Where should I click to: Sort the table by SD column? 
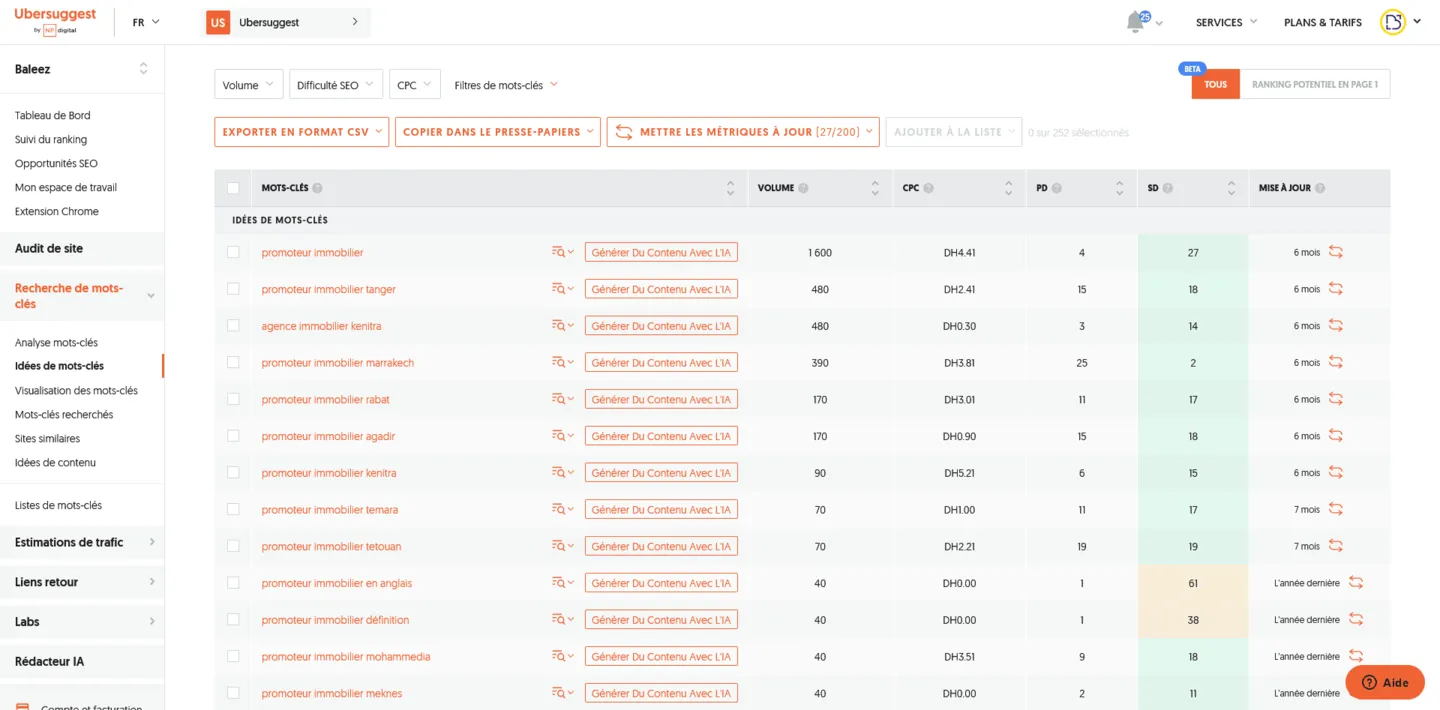click(1231, 188)
